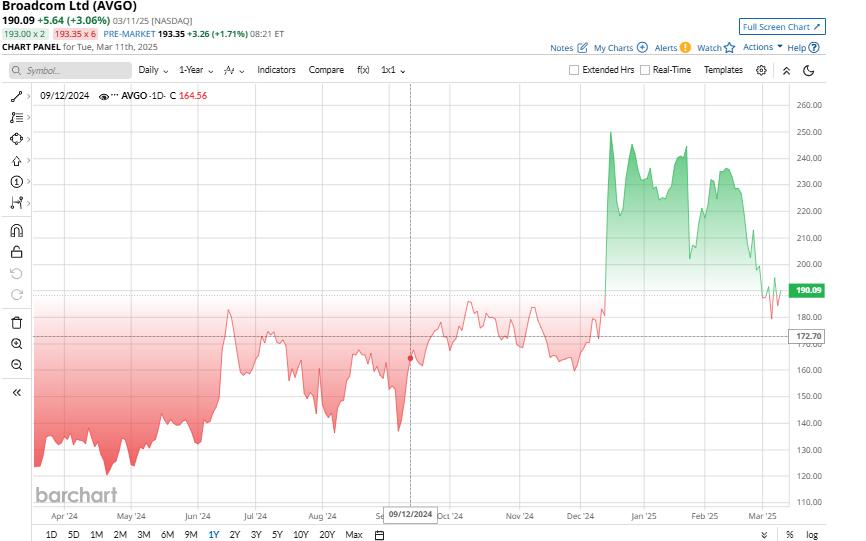Screen dimensions: 866x541
Task: Select the 9M range tab
Action: (x=191, y=534)
